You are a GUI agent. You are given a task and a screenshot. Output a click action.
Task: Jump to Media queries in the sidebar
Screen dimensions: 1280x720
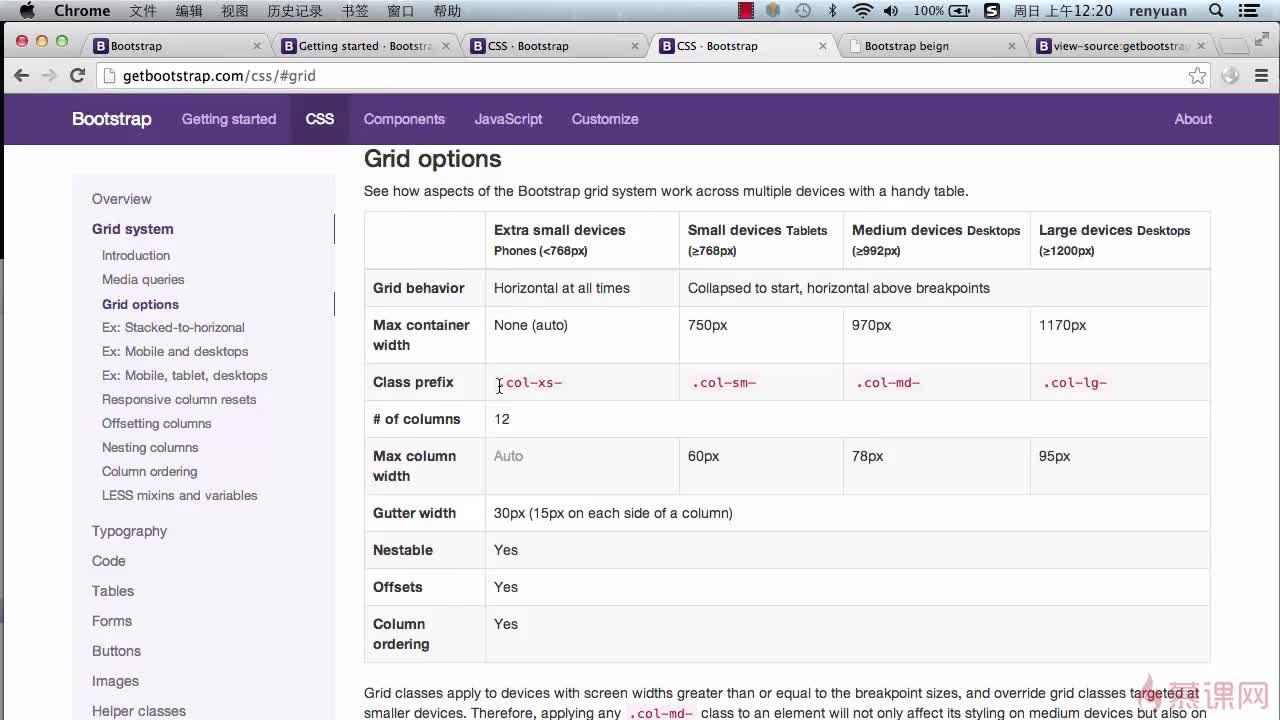[x=143, y=279]
